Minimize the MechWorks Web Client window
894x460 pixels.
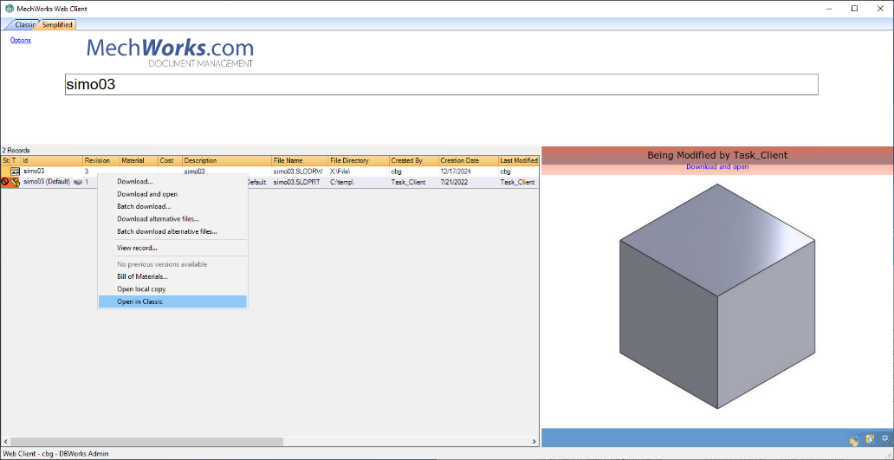[828, 8]
